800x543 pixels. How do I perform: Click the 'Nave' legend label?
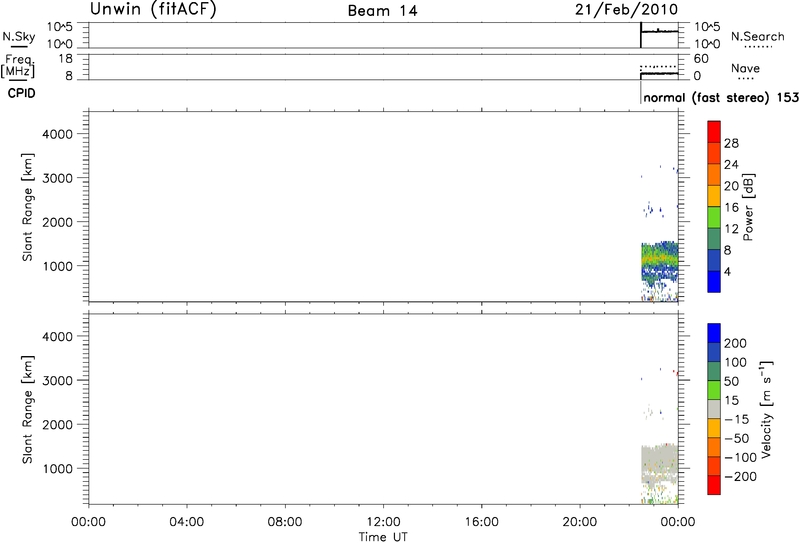(x=745, y=68)
